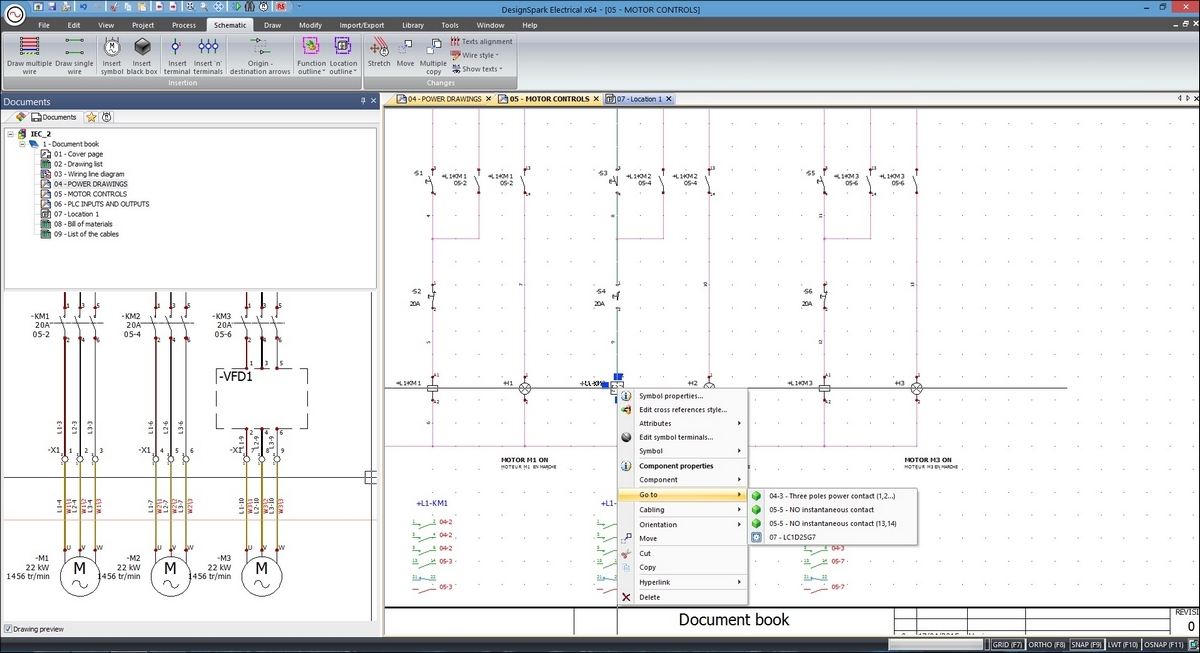1200x653 pixels.
Task: Toggle the Drawing preview checkbox
Action: pos(9,629)
